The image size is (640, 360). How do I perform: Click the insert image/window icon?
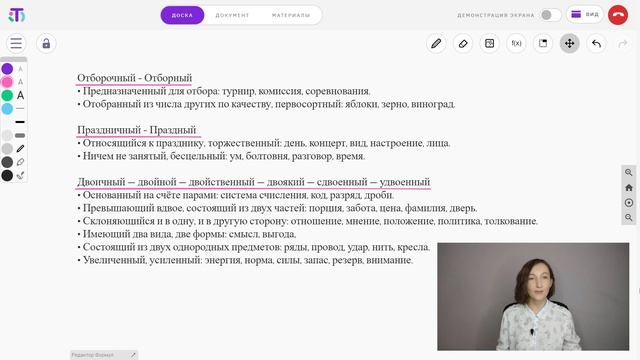click(543, 43)
